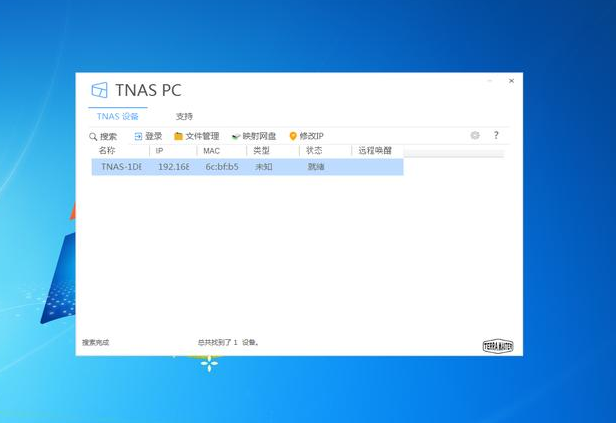Image resolution: width=616 pixels, height=423 pixels.
Task: Click the 登录 login arrow icon
Action: click(138, 136)
